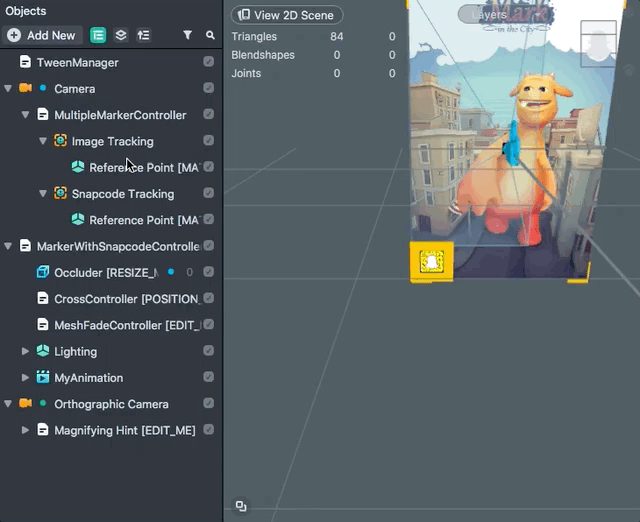Click the MyAnimation clapperboard icon
The image size is (640, 522).
coord(43,378)
